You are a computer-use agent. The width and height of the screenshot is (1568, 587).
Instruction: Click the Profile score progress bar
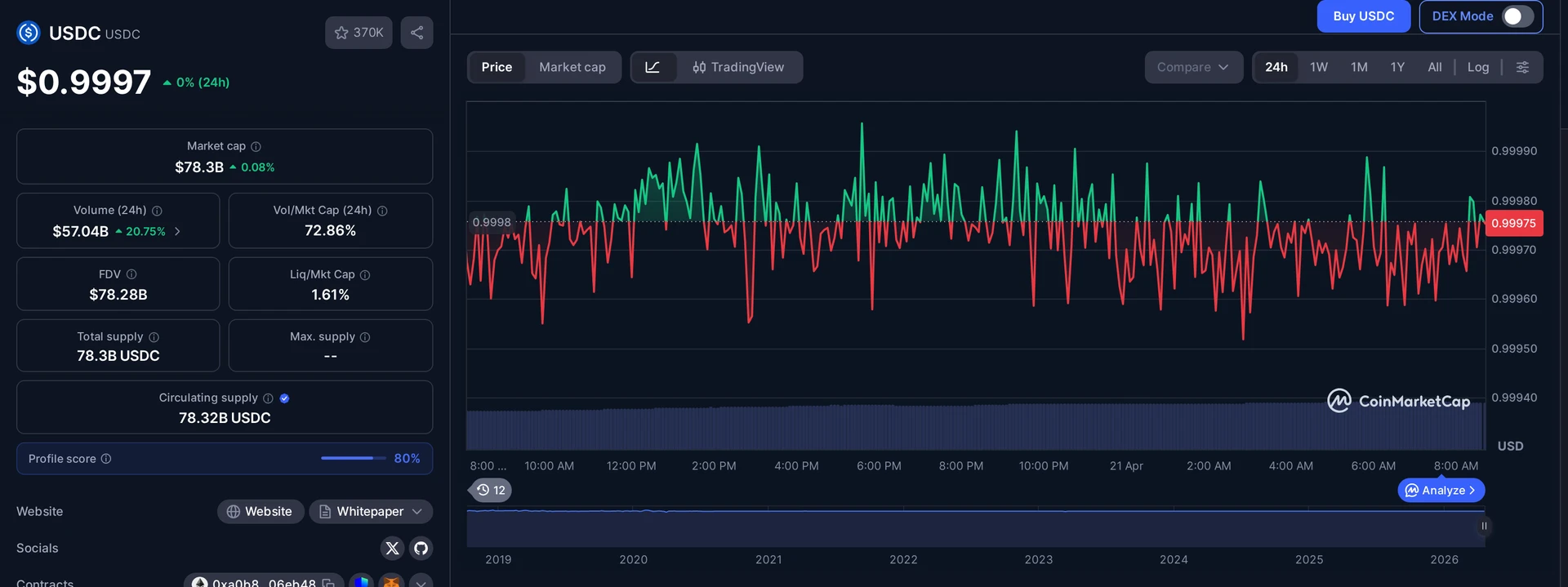tap(353, 458)
